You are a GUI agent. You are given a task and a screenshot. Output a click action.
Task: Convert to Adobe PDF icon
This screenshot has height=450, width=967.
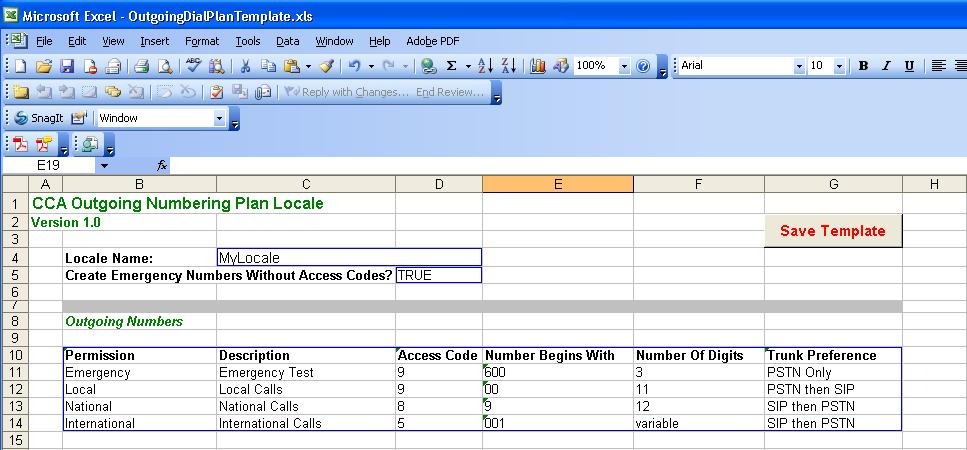click(x=21, y=144)
